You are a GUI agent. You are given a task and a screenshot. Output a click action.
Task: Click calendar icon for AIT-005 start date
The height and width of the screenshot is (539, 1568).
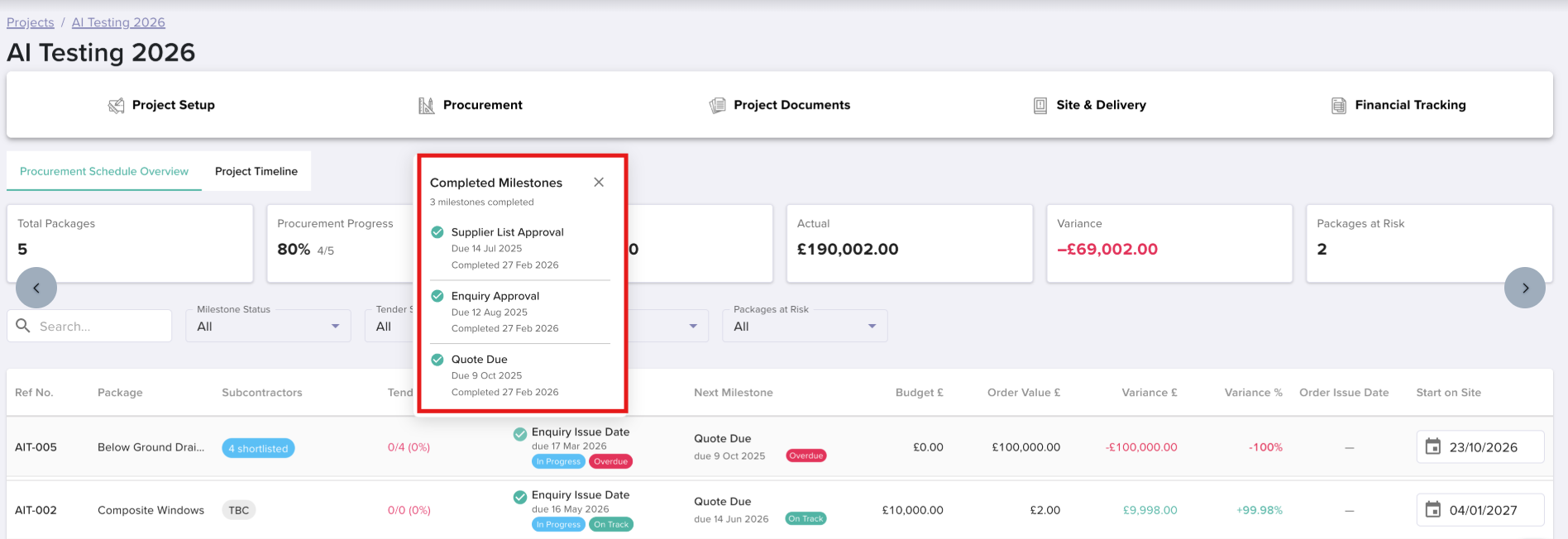(1433, 447)
